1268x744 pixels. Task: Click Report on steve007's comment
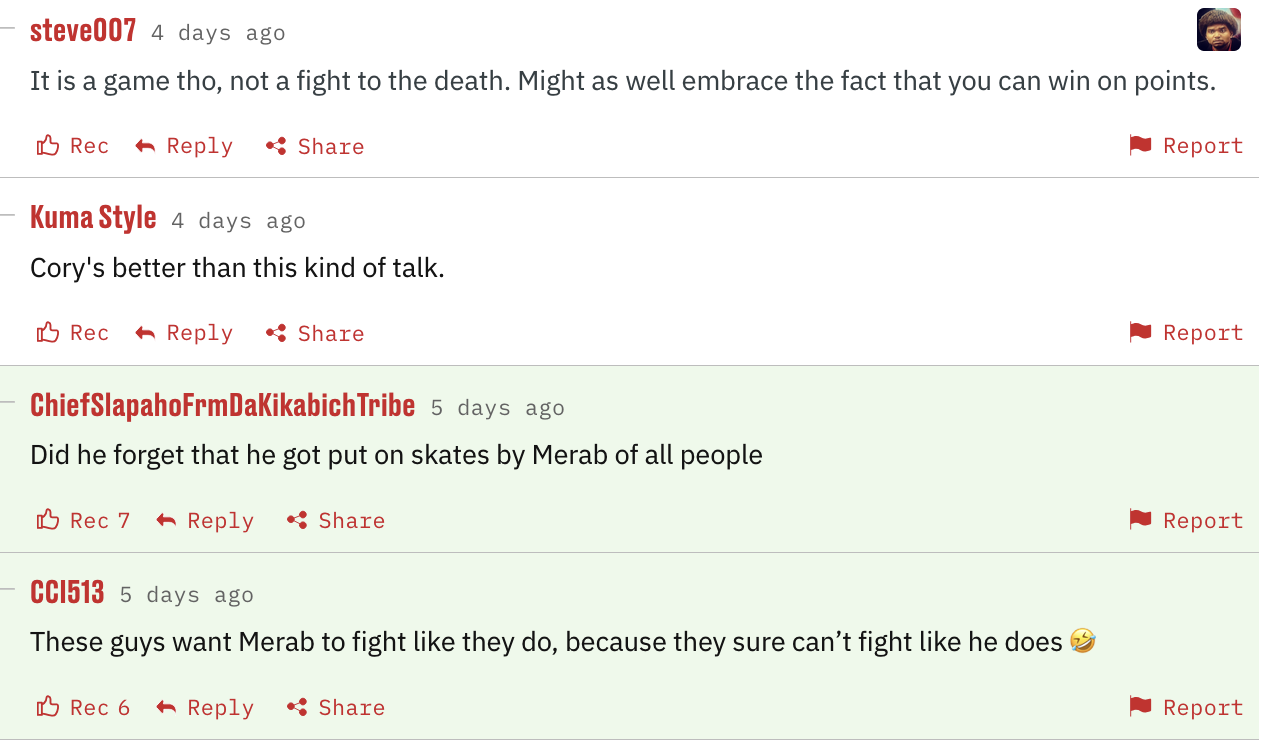(1202, 146)
